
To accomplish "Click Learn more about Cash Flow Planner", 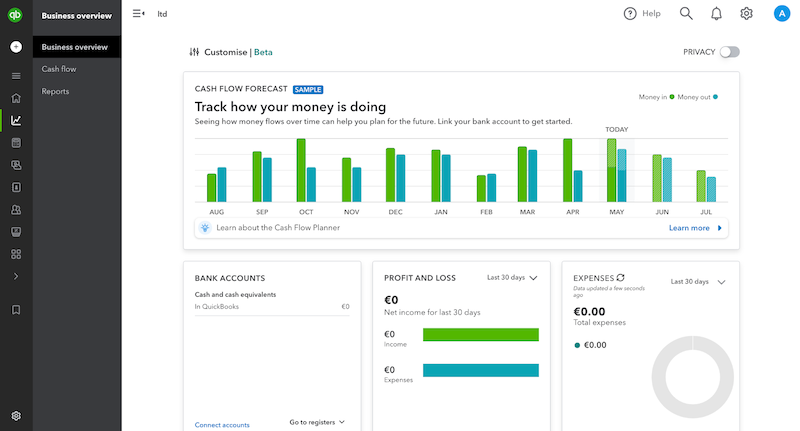I will tap(695, 228).
